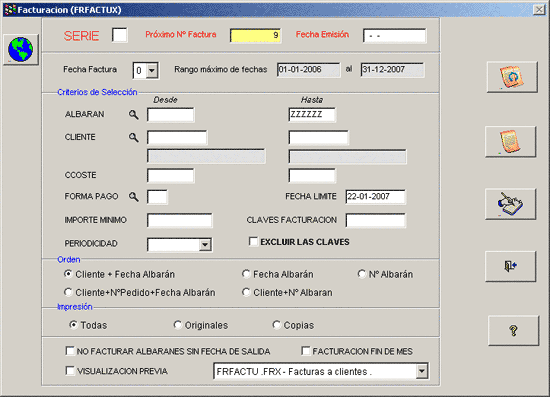The height and width of the screenshot is (397, 550).
Task: Open help with the question mark button
Action: coord(513,330)
